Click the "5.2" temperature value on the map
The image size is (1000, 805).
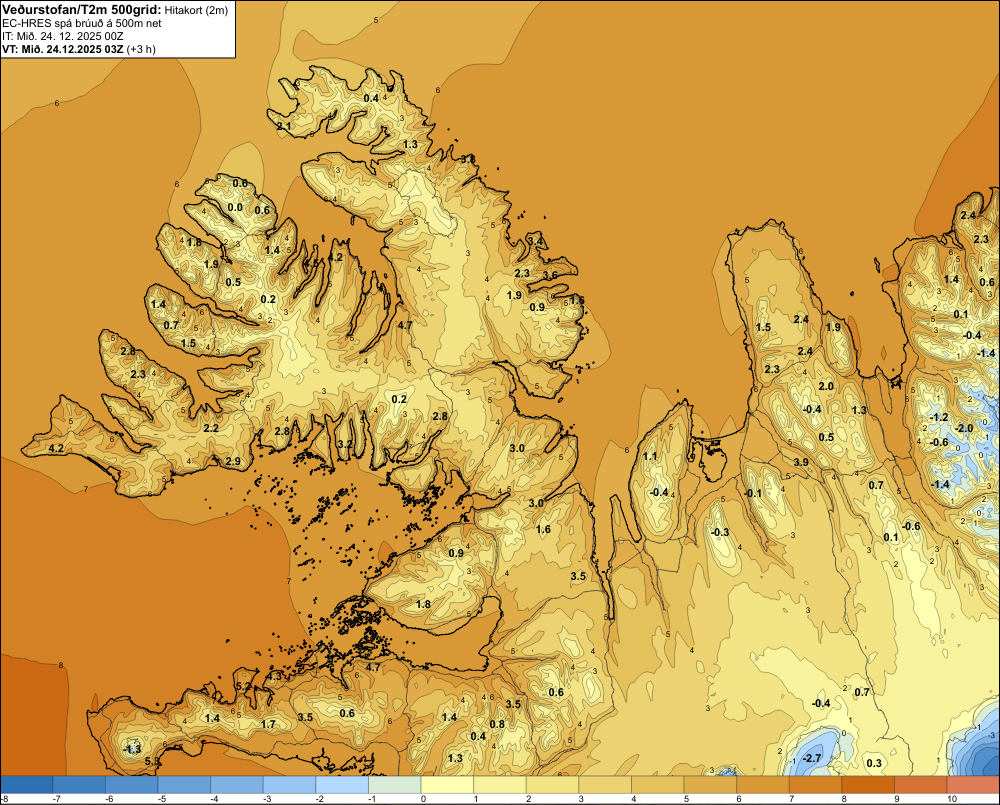pos(244,686)
